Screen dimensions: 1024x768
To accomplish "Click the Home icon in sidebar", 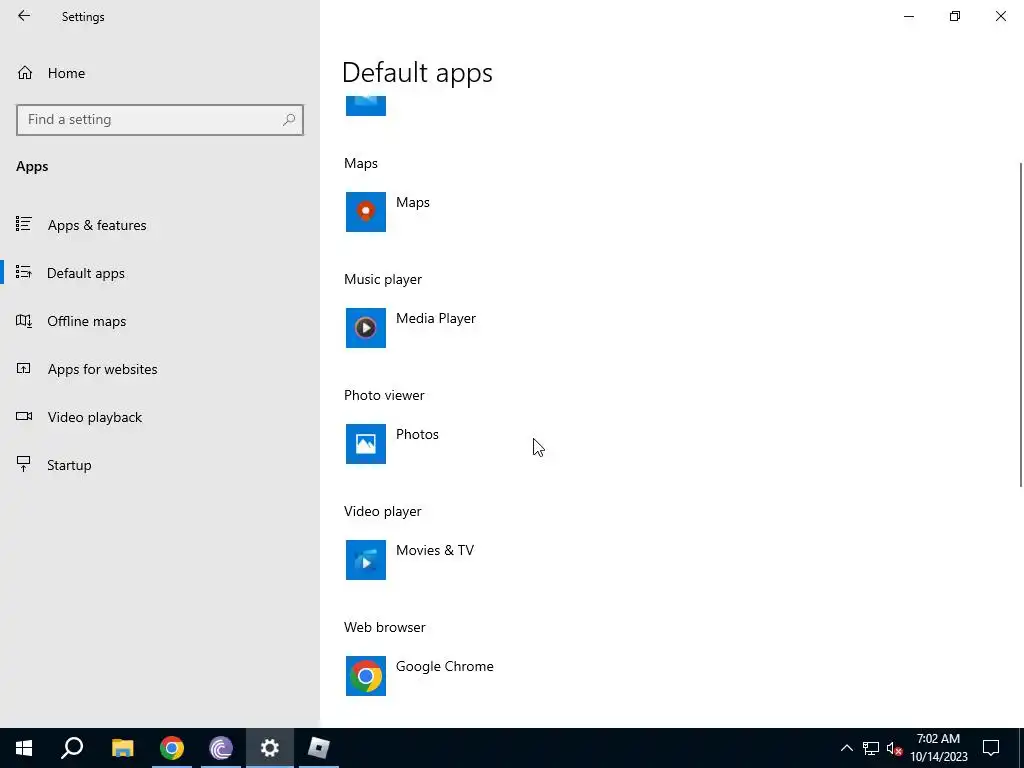I will tap(25, 73).
